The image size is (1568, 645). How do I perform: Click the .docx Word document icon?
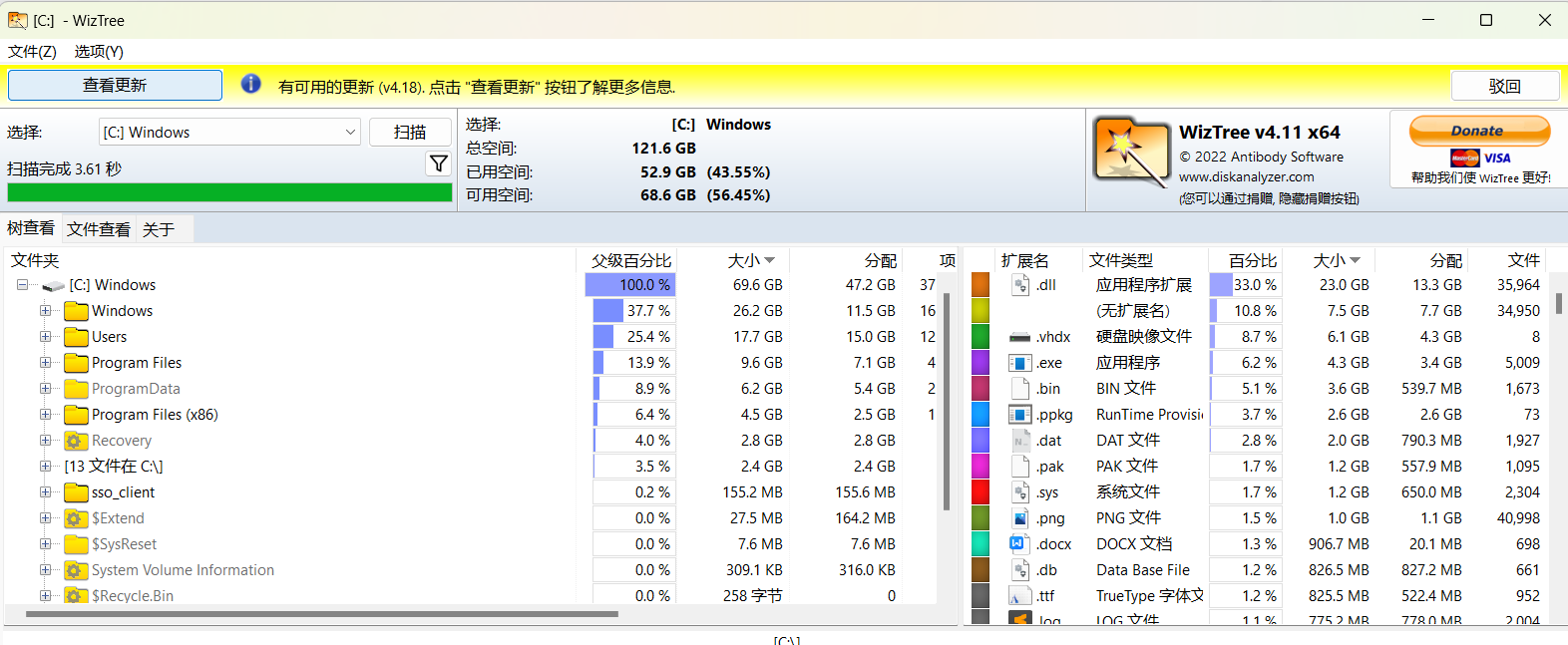tap(1019, 544)
